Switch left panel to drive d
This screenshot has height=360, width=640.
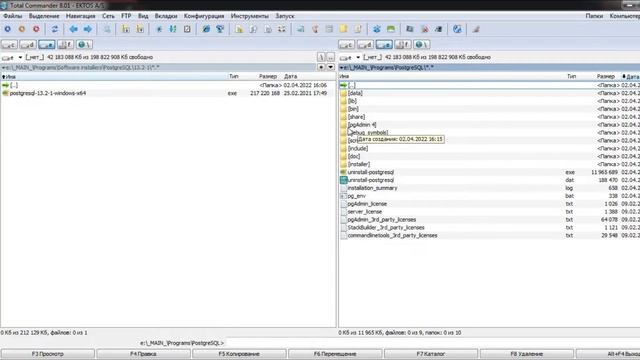pyautogui.click(x=28, y=44)
